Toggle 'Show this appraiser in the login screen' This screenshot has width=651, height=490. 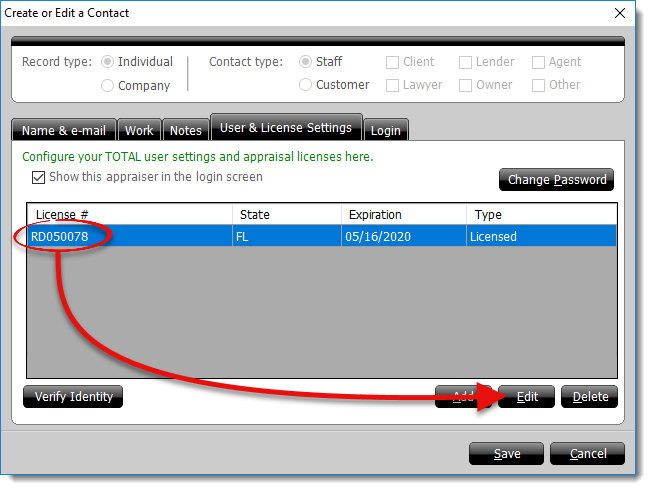pyautogui.click(x=39, y=177)
